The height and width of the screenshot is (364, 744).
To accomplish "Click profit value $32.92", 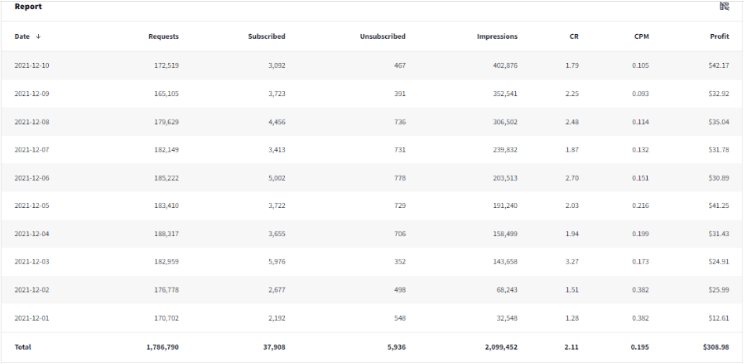I will coord(719,93).
